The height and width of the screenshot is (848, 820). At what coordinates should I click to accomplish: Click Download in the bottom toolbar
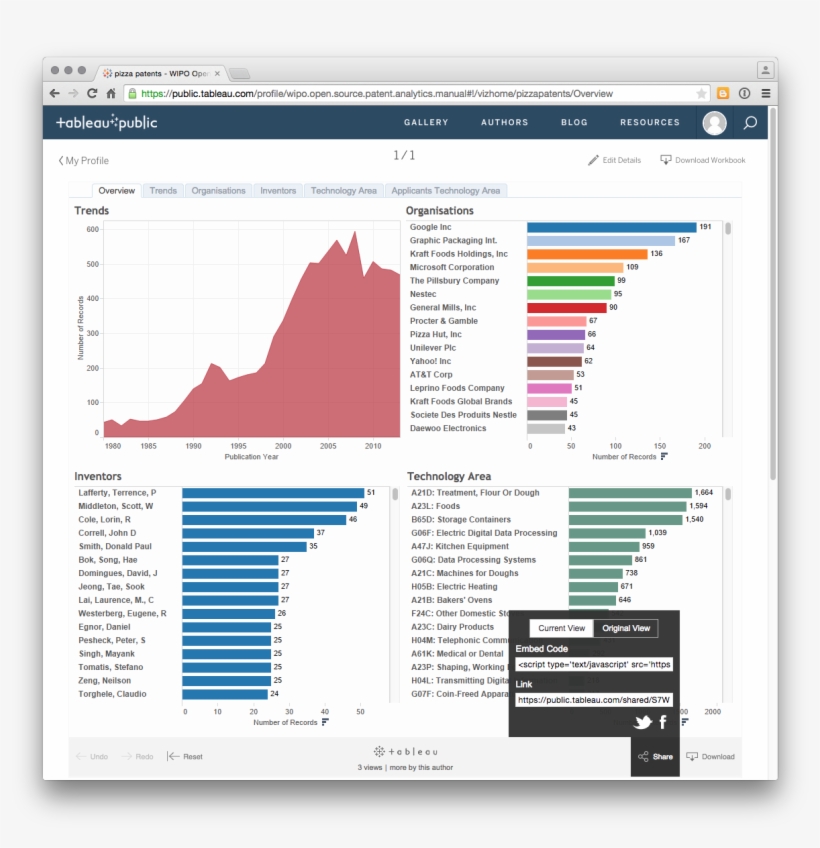(x=710, y=757)
